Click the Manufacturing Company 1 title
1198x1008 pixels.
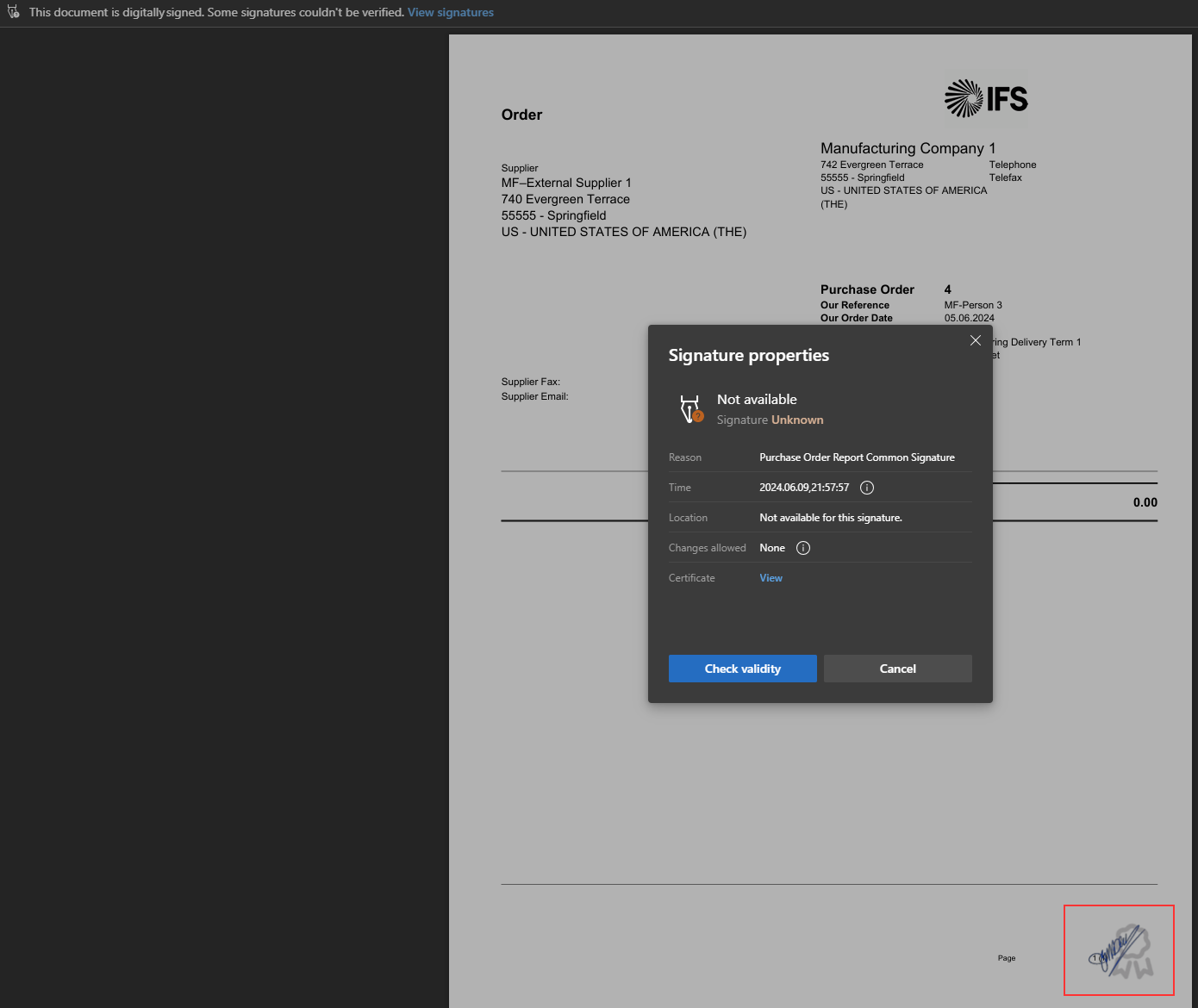908,148
